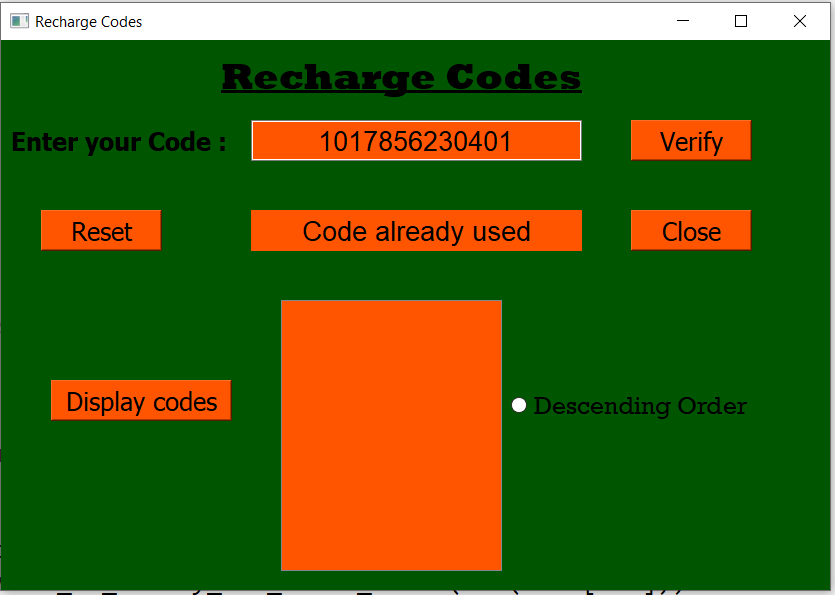
Task: Minimize the Recharge Codes window
Action: [x=683, y=21]
